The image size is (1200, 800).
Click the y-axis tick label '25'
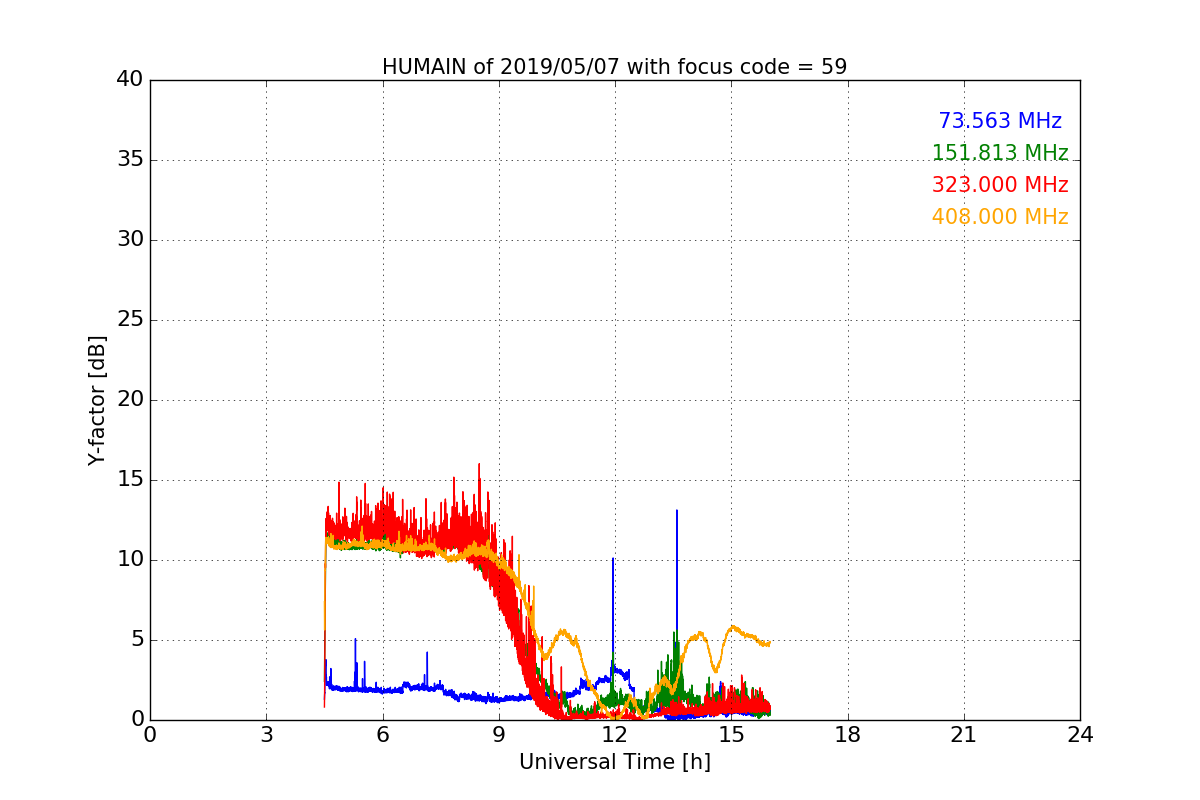click(x=129, y=320)
